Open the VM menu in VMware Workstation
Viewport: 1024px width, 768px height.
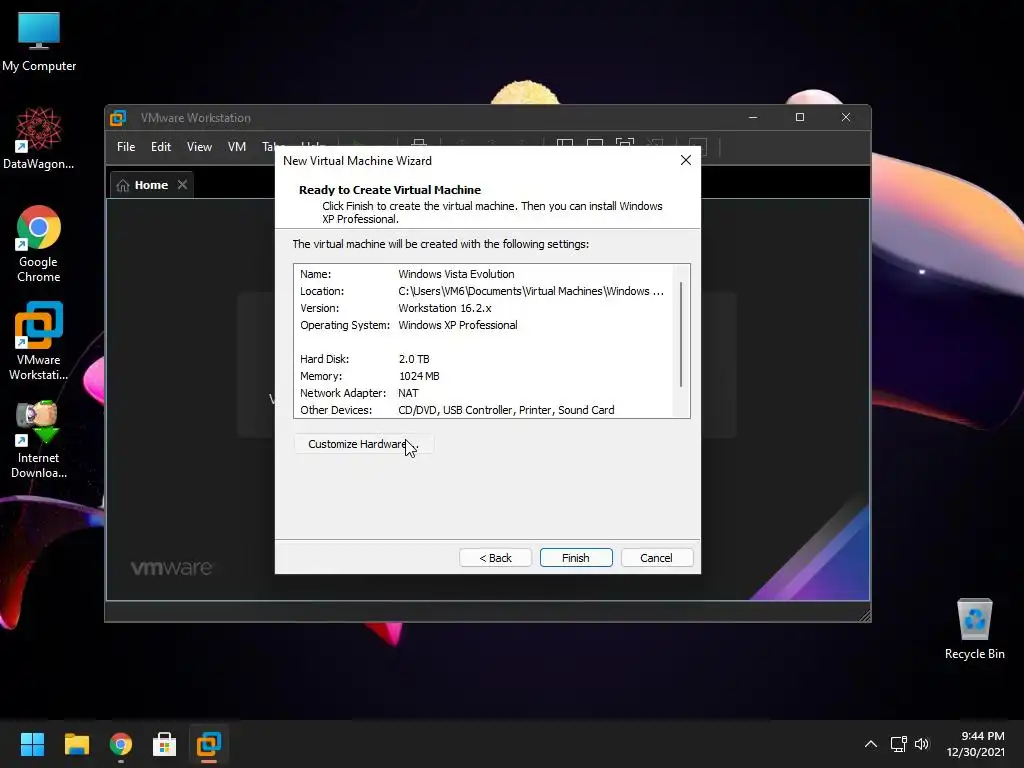tap(236, 147)
